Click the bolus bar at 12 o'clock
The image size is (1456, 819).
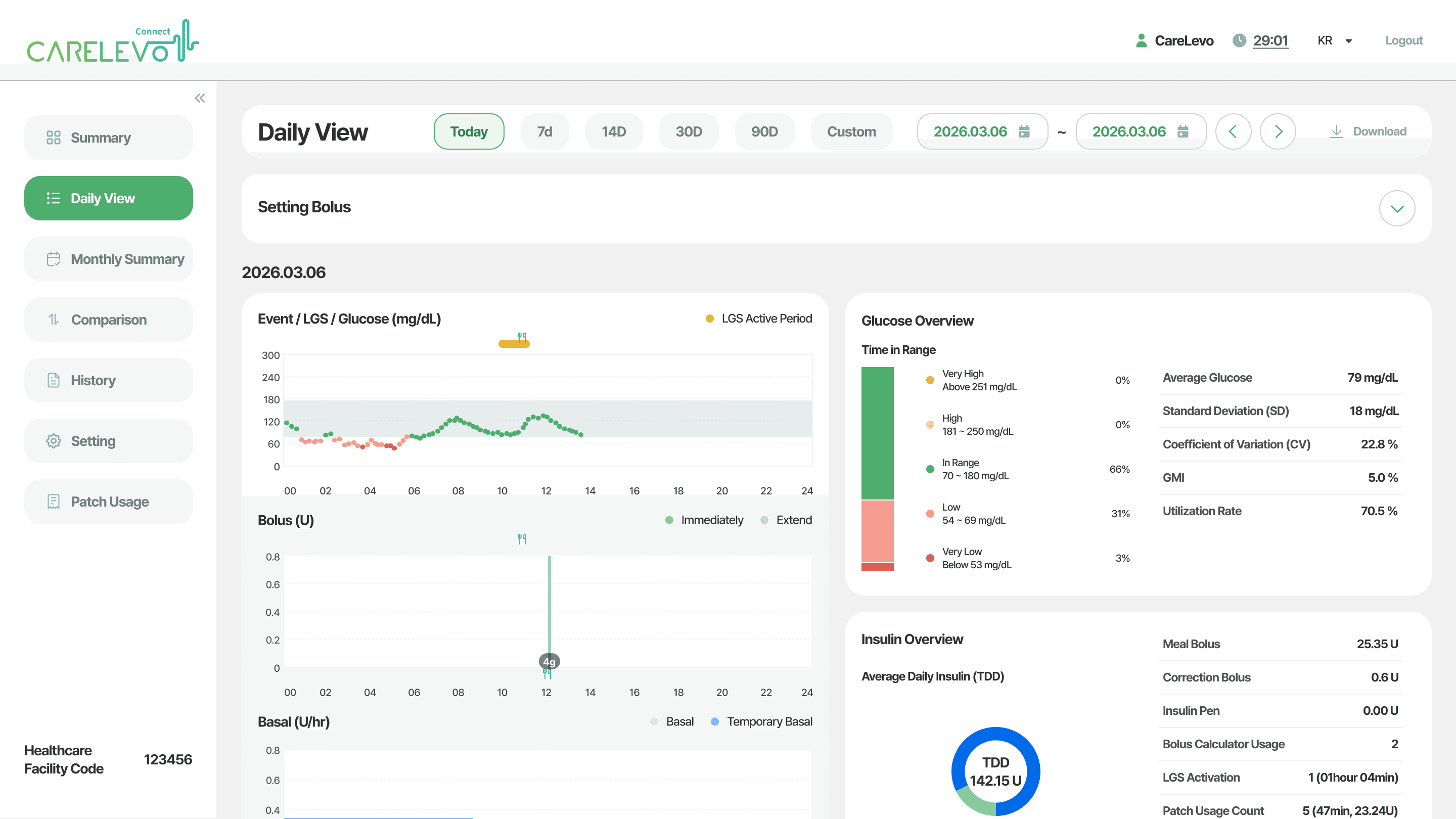(x=550, y=608)
